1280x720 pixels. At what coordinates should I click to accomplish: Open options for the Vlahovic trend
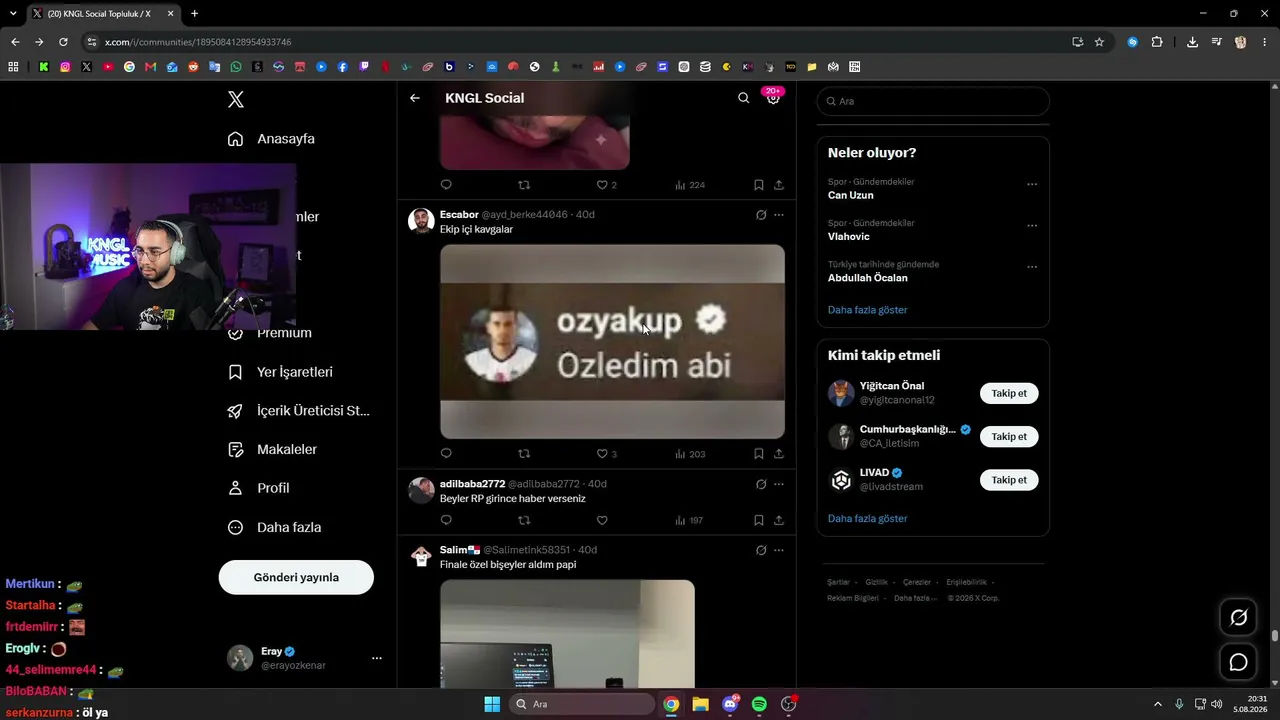point(1032,225)
